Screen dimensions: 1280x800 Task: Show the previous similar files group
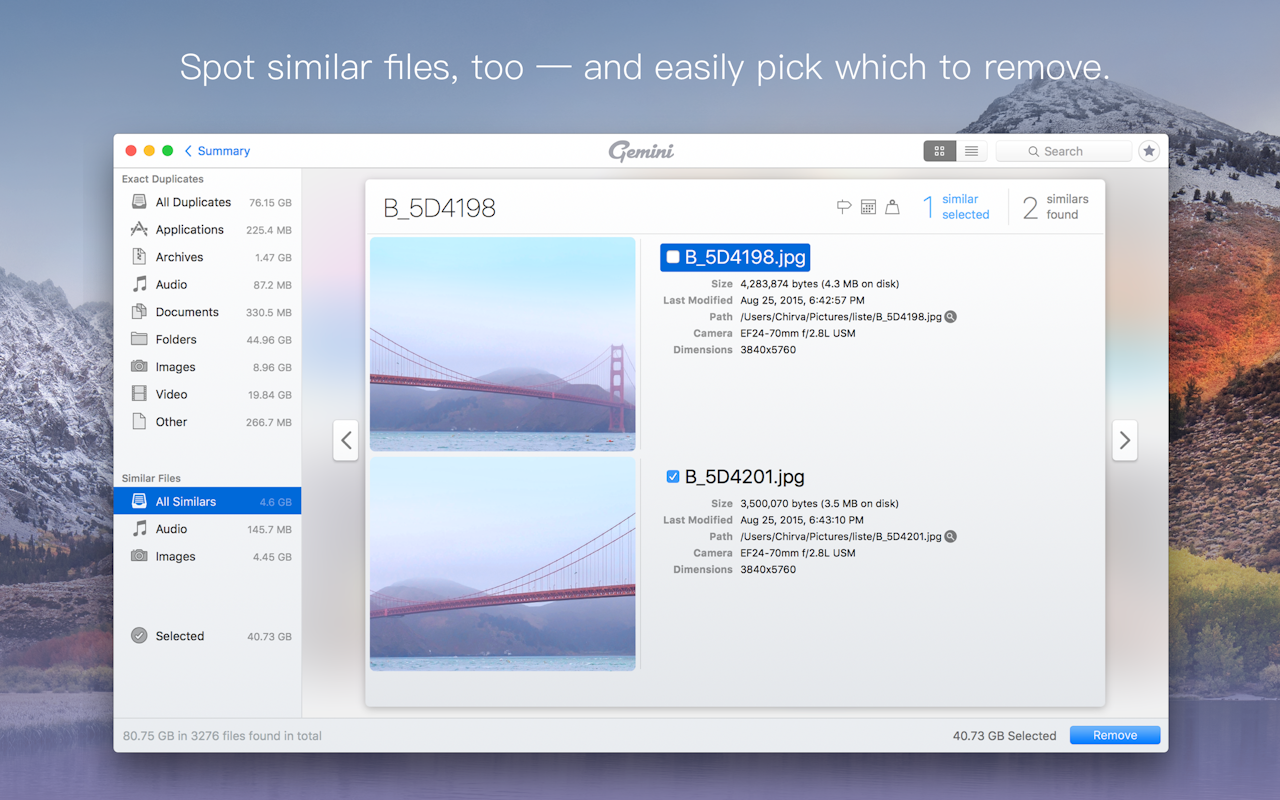tap(345, 440)
